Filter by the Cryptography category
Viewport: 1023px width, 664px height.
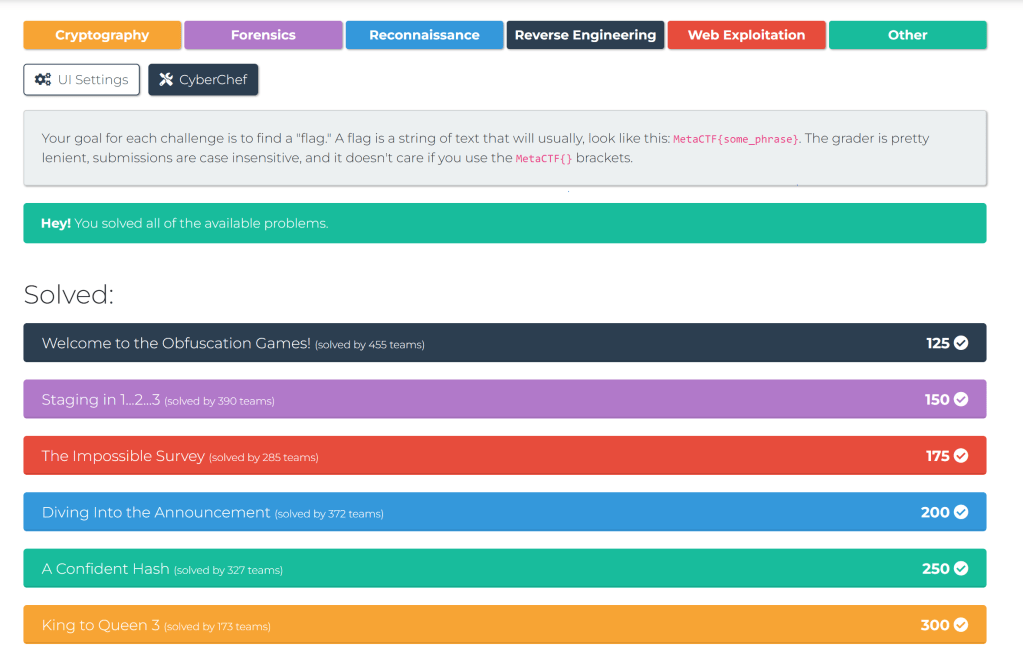pos(102,35)
